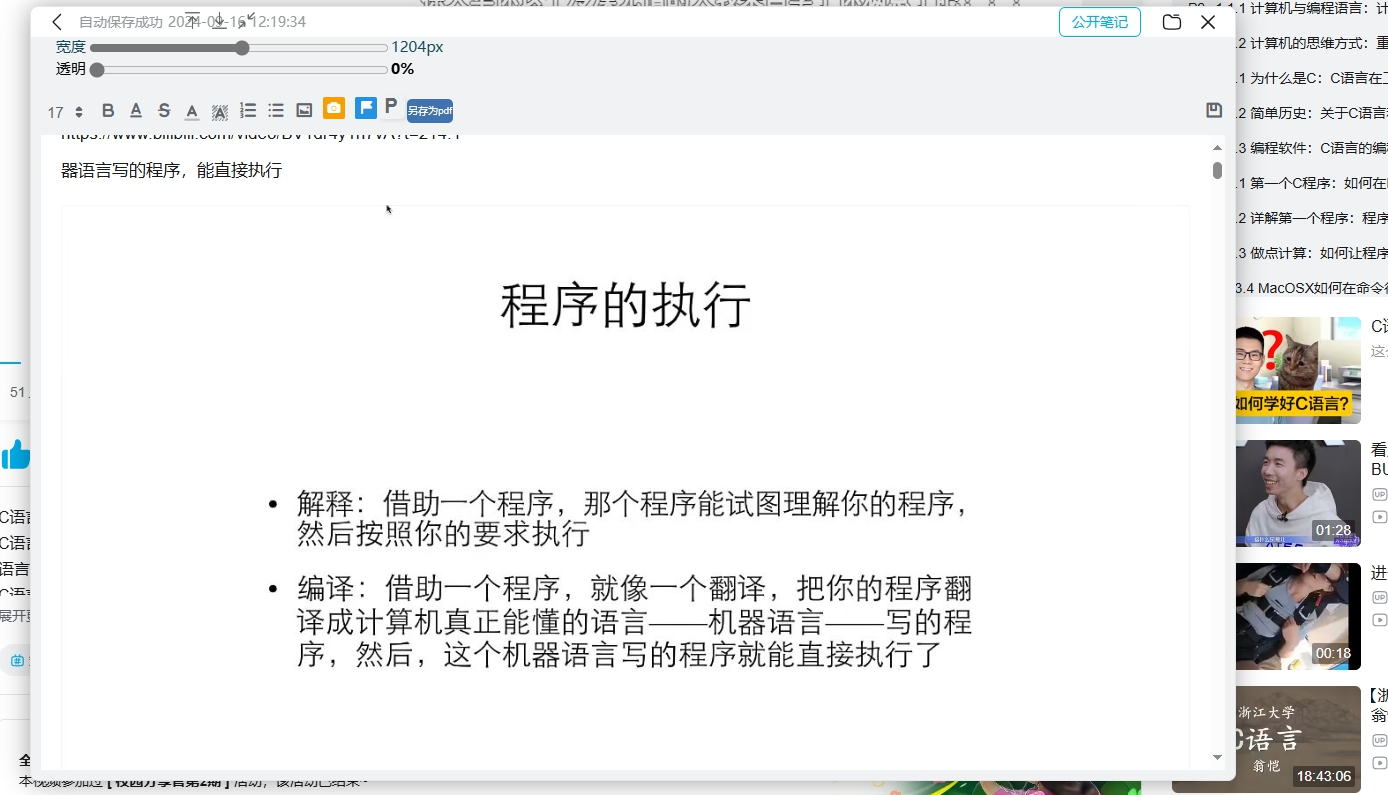The width and height of the screenshot is (1388, 795).
Task: Go back with the left arrow
Action: [57, 22]
